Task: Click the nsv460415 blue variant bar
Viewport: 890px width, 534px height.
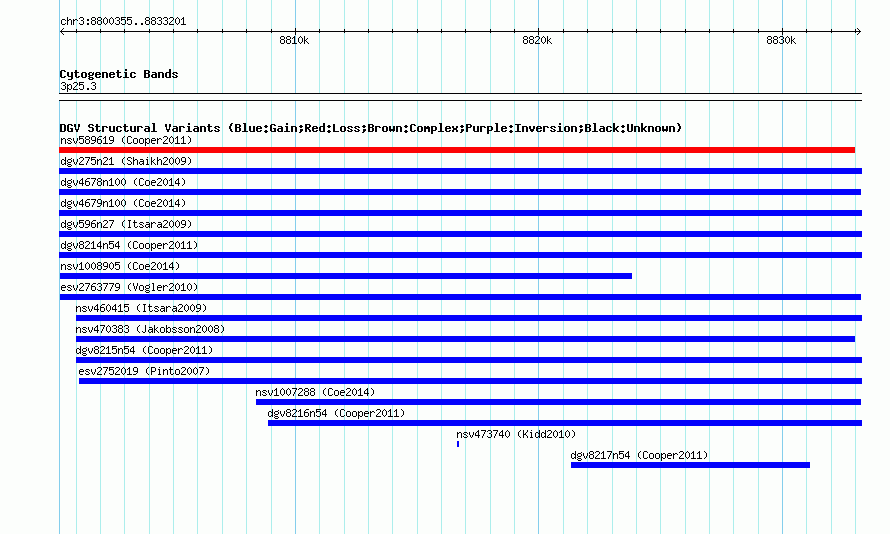Action: [468, 318]
